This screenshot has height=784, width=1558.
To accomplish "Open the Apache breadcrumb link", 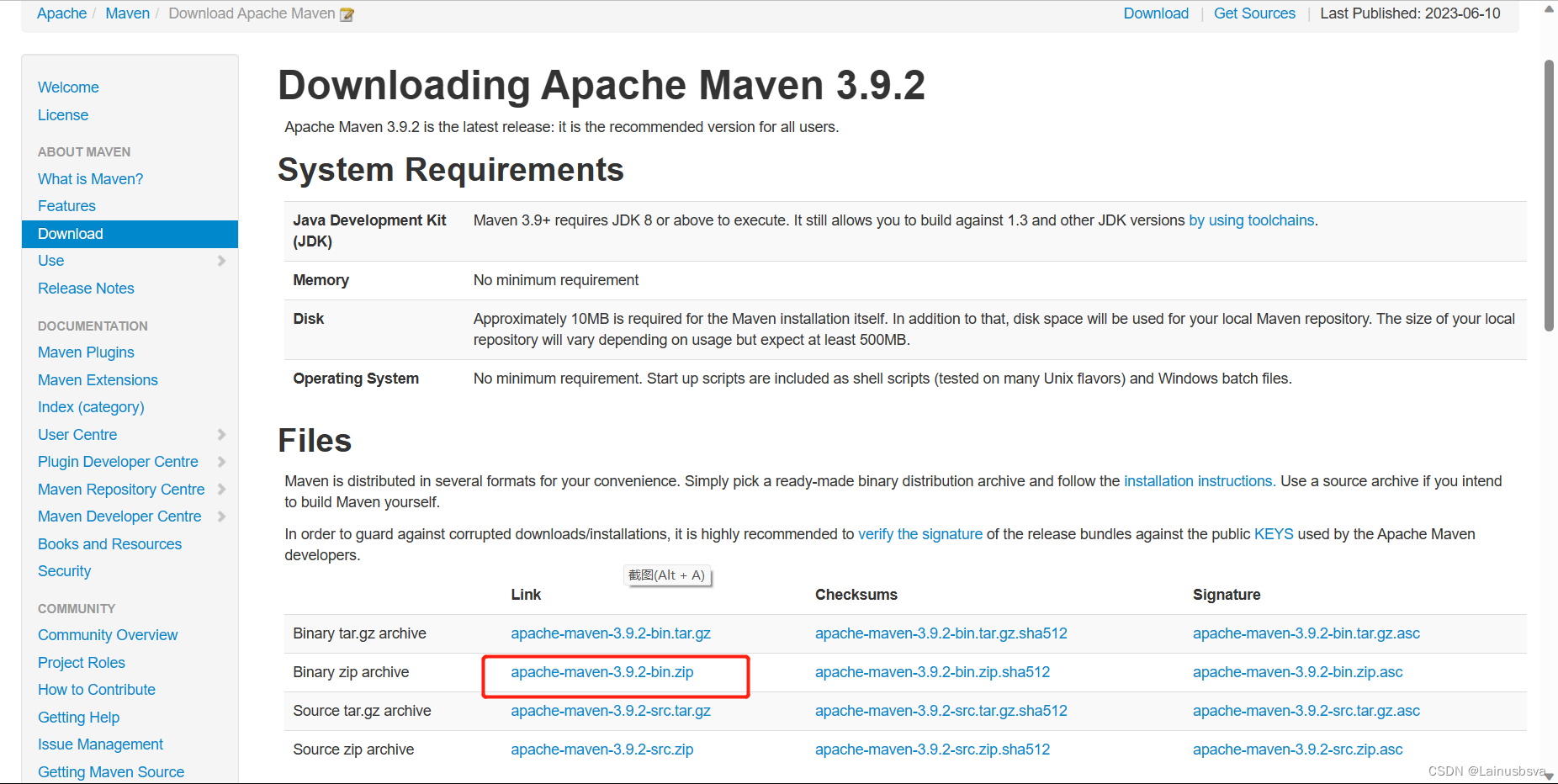I will [x=61, y=13].
